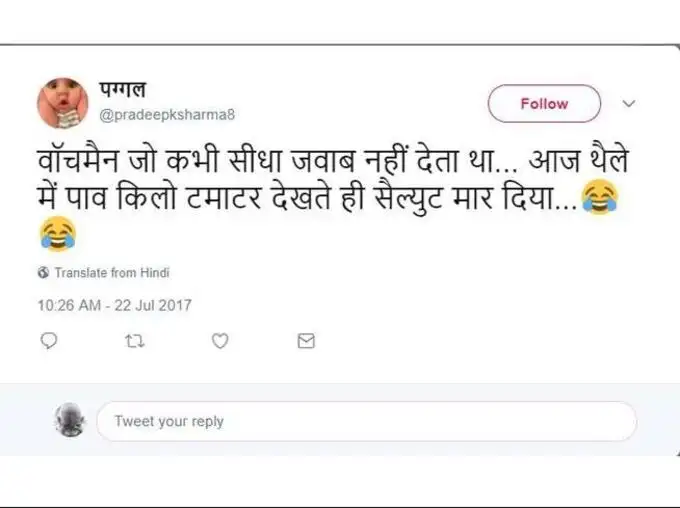Click the small avatar beside the reply box

[x=69, y=420]
